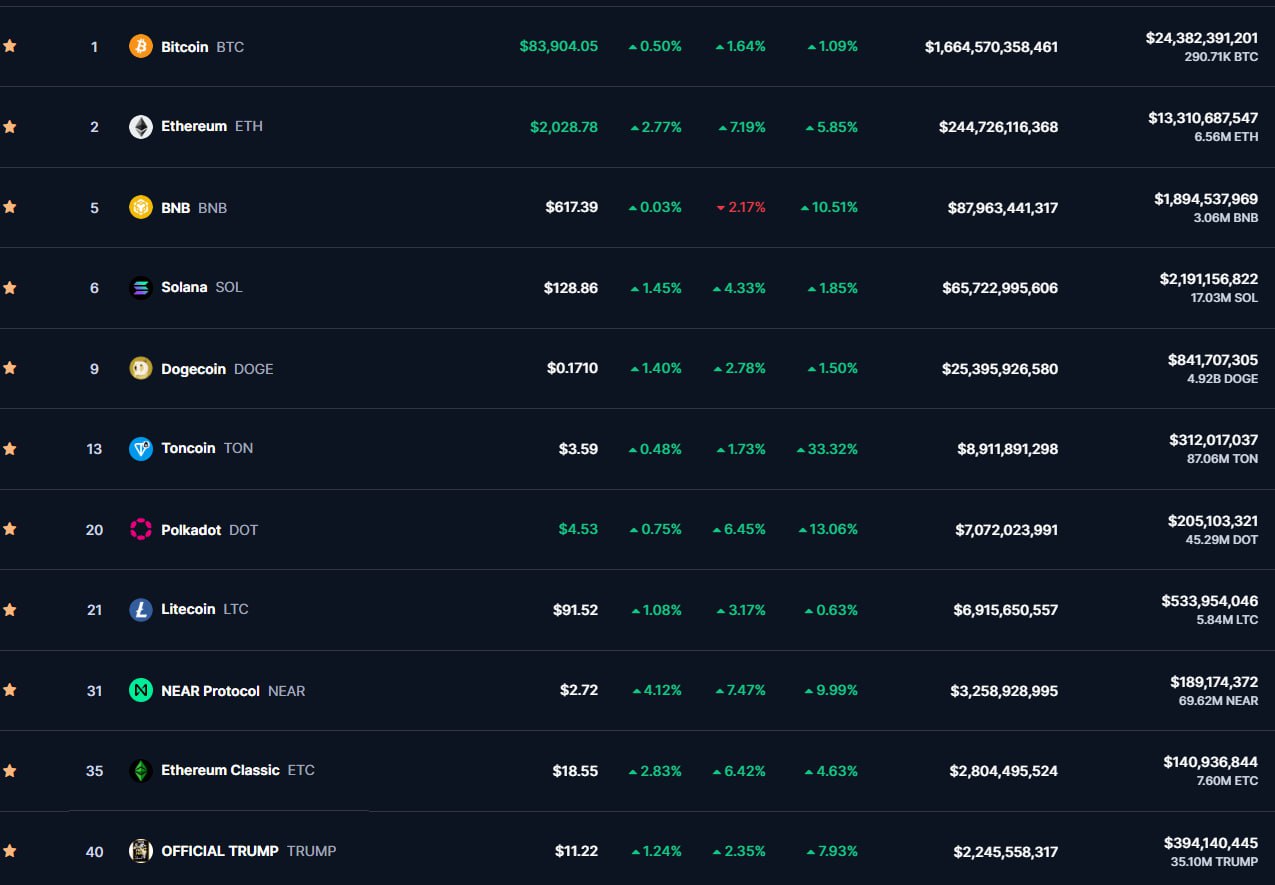Click the pink Polkadot logo
The height and width of the screenshot is (885, 1275).
pyautogui.click(x=141, y=529)
